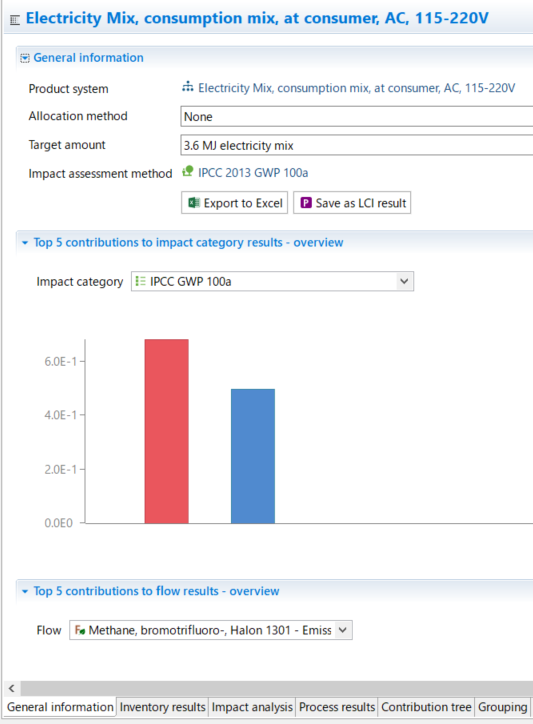The height and width of the screenshot is (724, 533).
Task: Click the Target amount field
Action: pos(357,145)
